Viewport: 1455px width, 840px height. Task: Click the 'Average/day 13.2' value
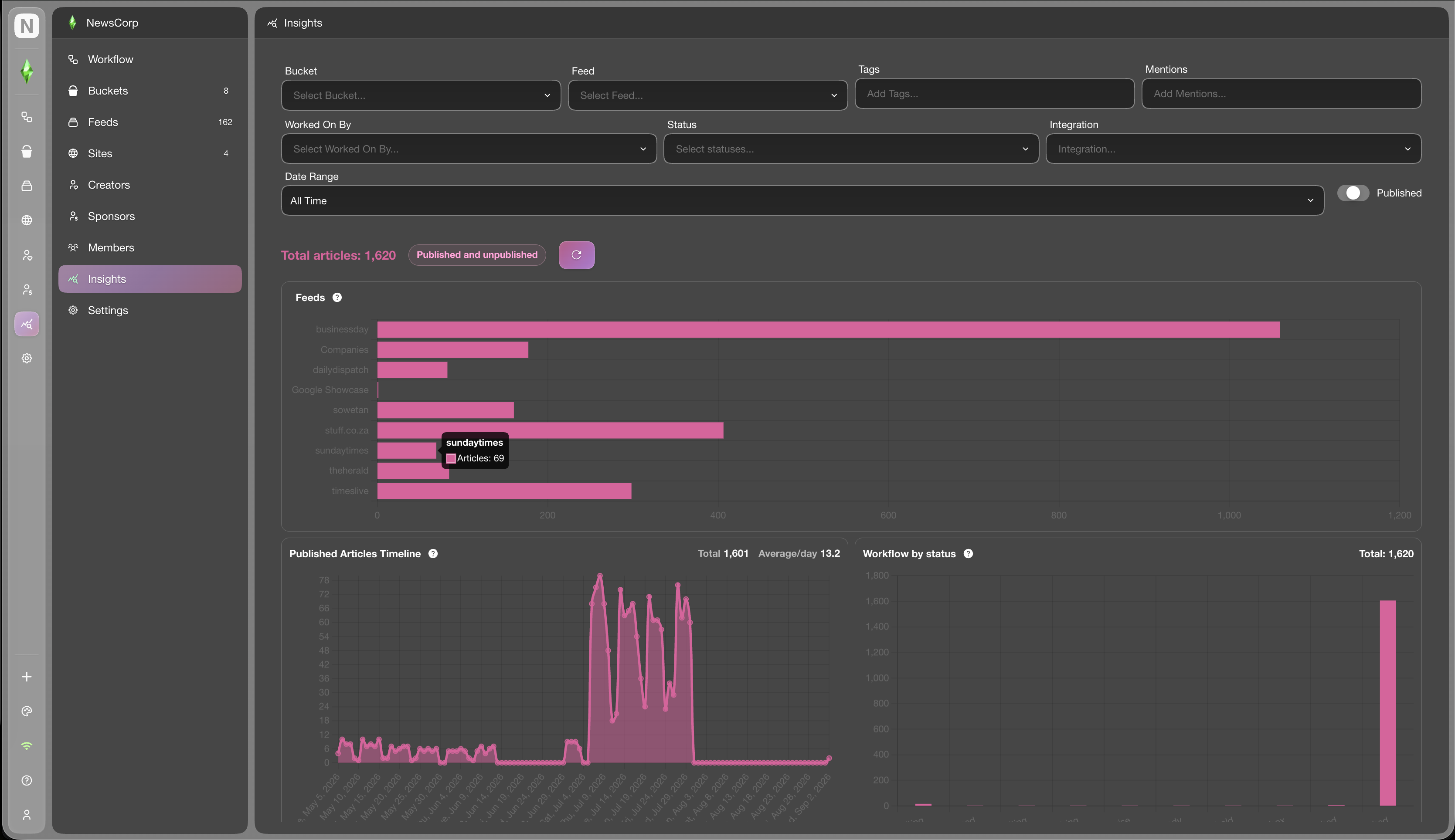pos(799,554)
